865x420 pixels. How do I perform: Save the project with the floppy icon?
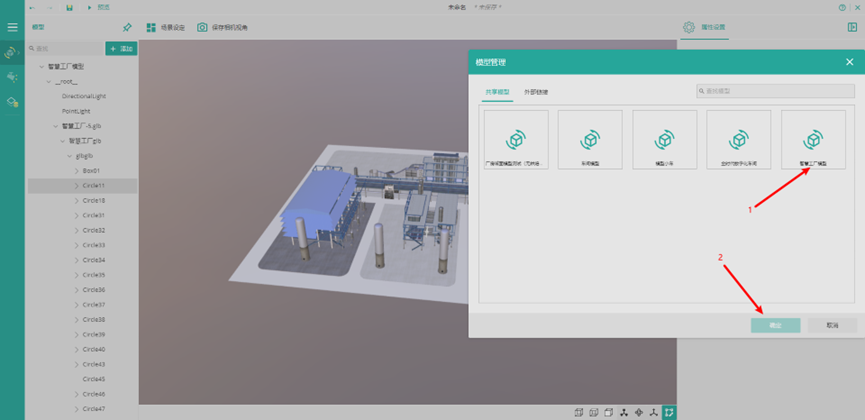click(70, 8)
